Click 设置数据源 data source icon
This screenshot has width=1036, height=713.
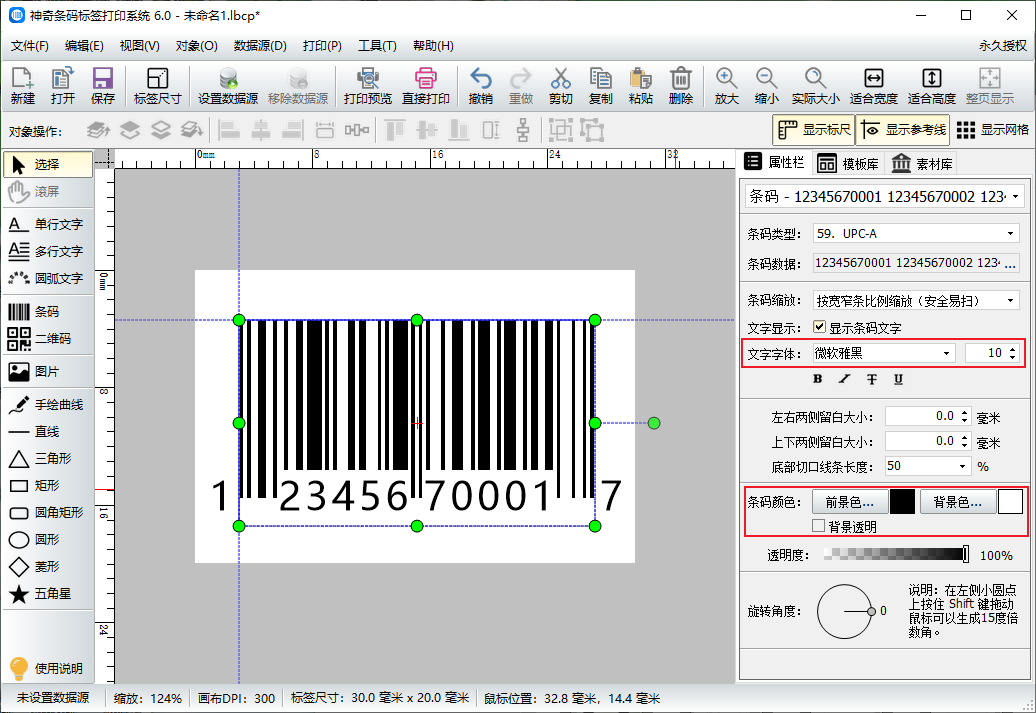[228, 86]
